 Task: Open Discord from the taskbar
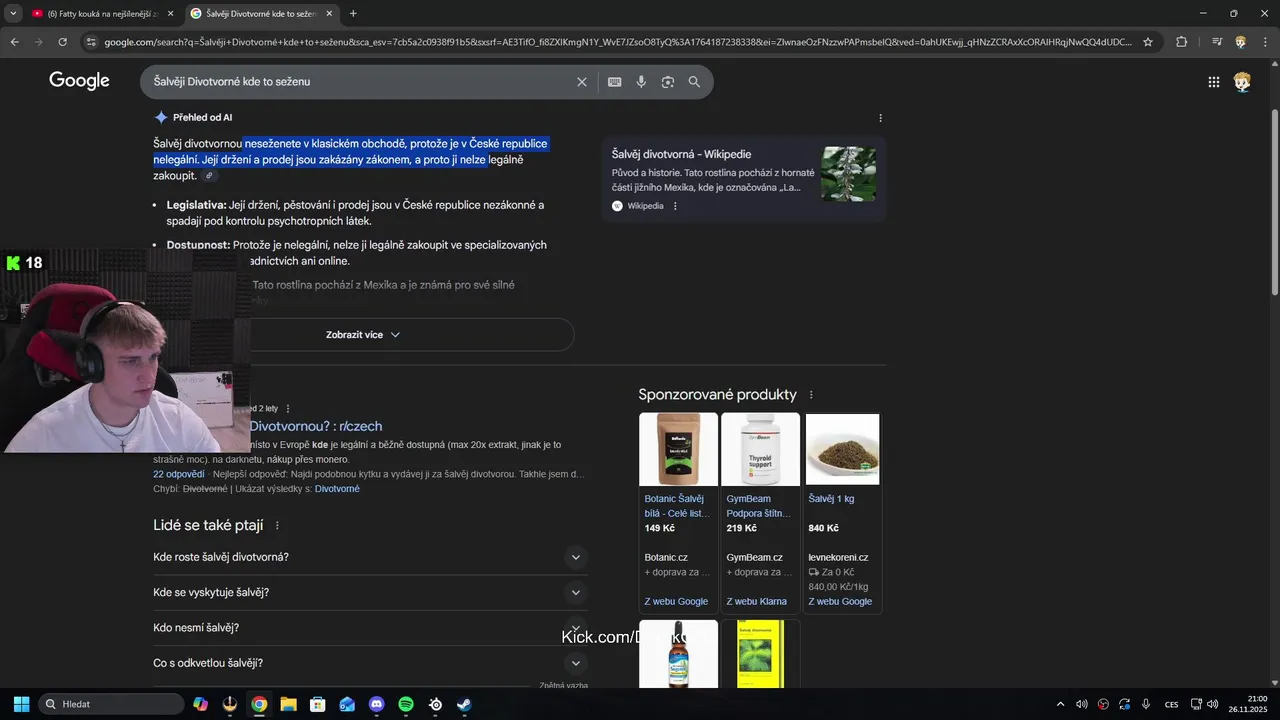(376, 704)
